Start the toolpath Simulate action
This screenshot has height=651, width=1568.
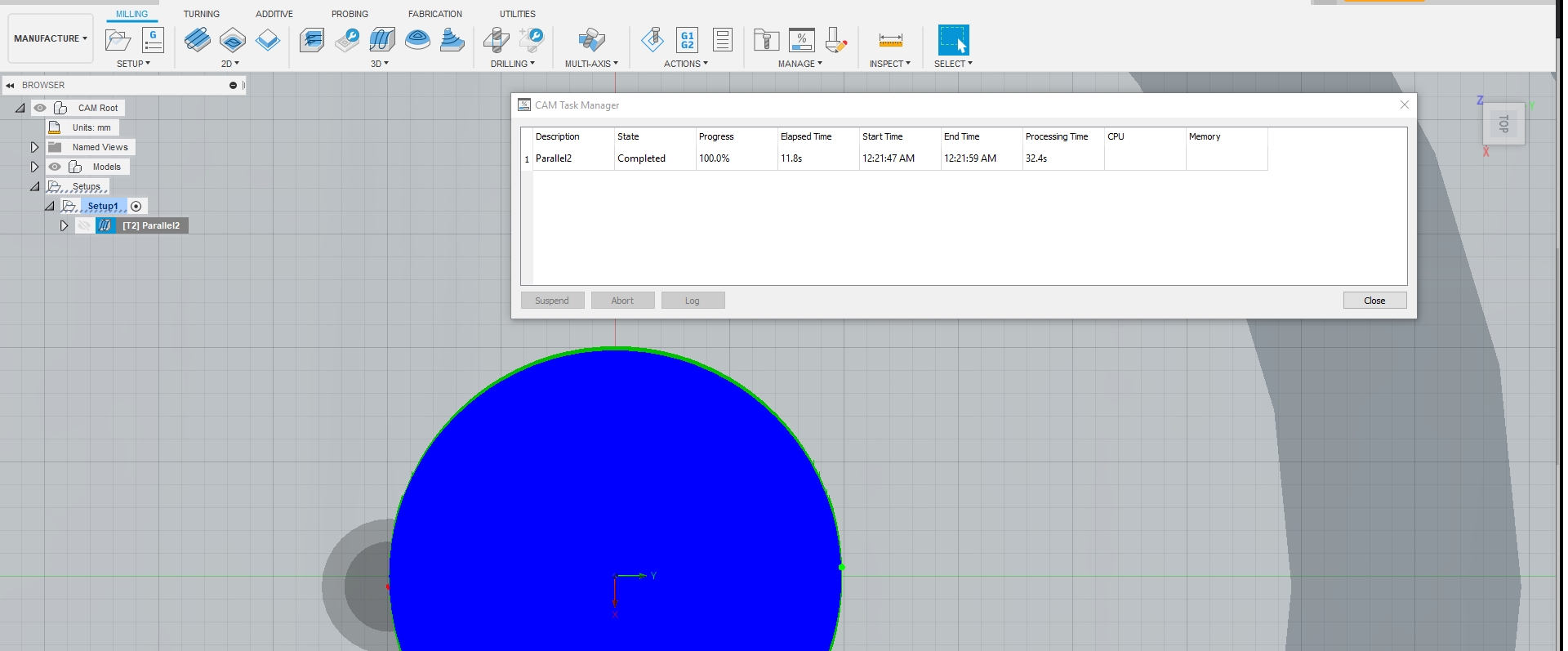coord(653,40)
